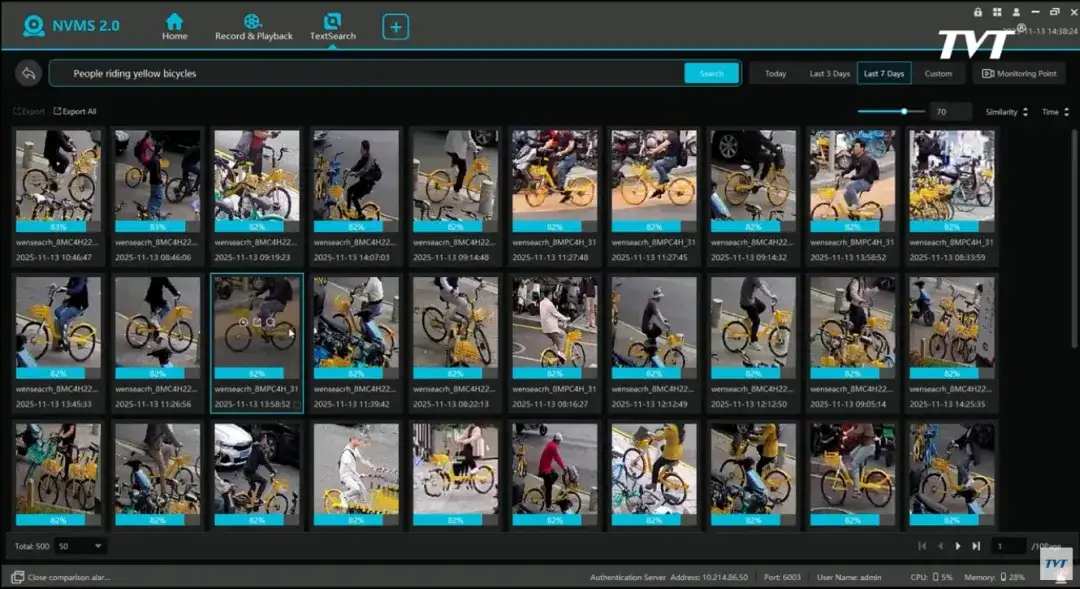The image size is (1080, 589).
Task: Go to the next results page
Action: (x=958, y=546)
